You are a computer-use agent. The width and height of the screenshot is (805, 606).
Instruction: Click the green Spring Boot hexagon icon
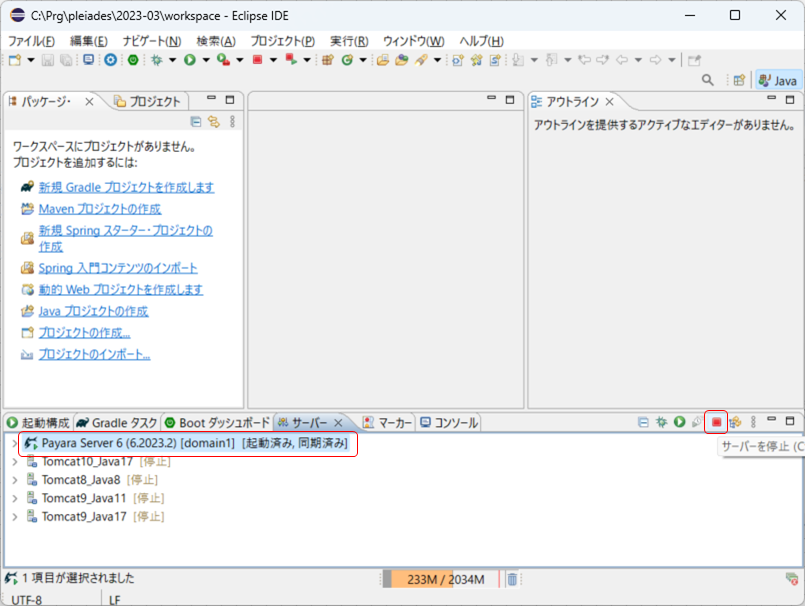(x=133, y=60)
